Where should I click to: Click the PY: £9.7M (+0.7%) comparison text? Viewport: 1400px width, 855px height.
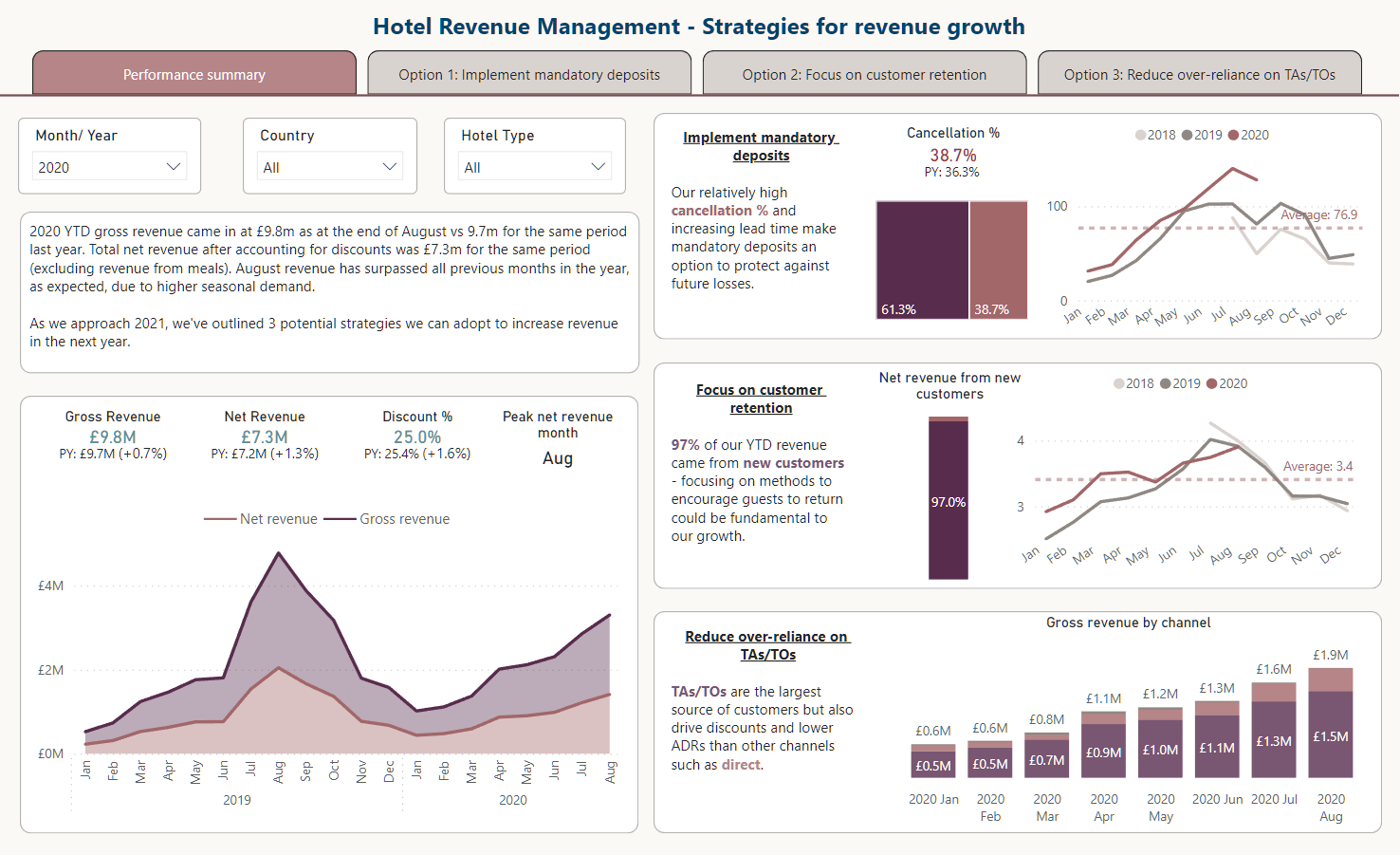(x=113, y=454)
